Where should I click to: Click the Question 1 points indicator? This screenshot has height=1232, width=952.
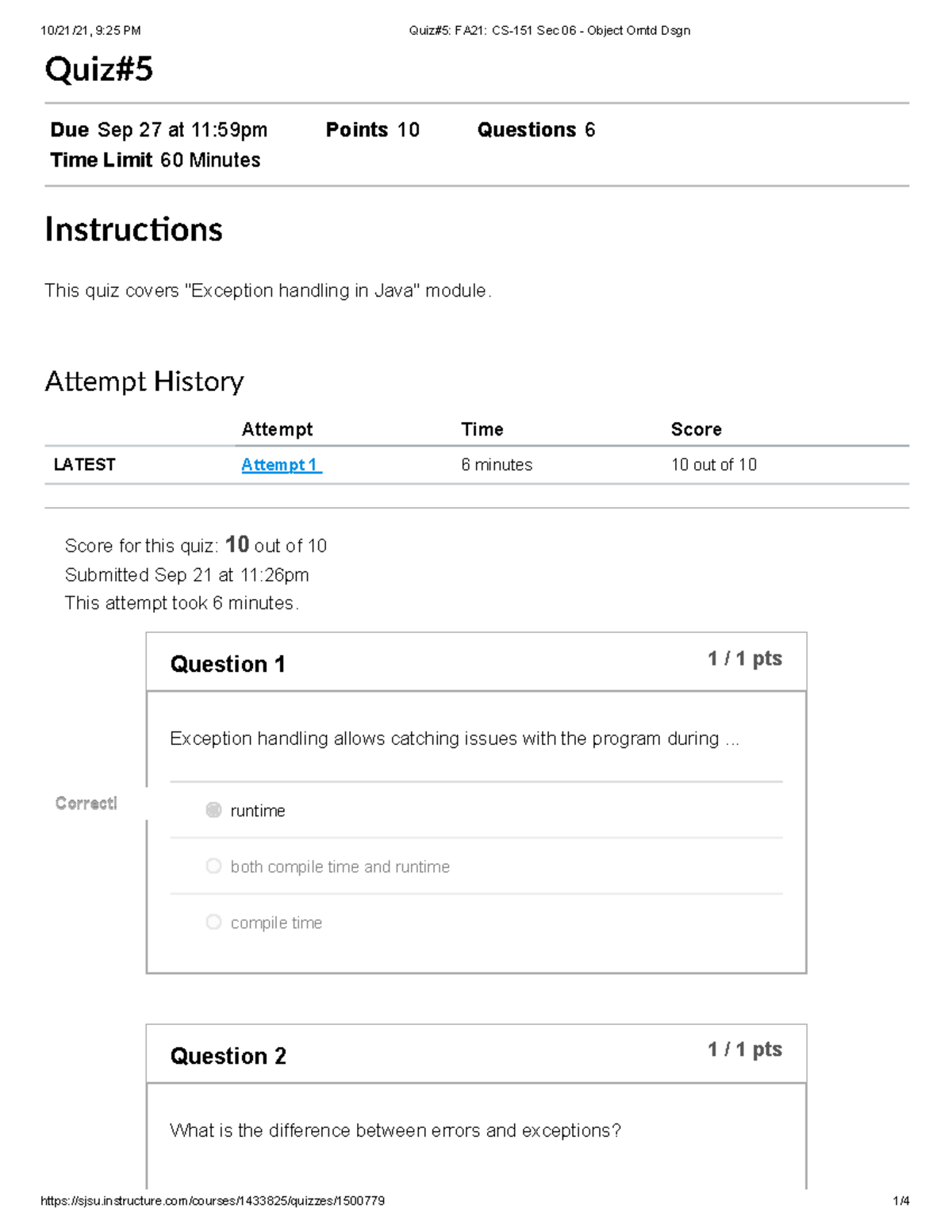tap(744, 658)
